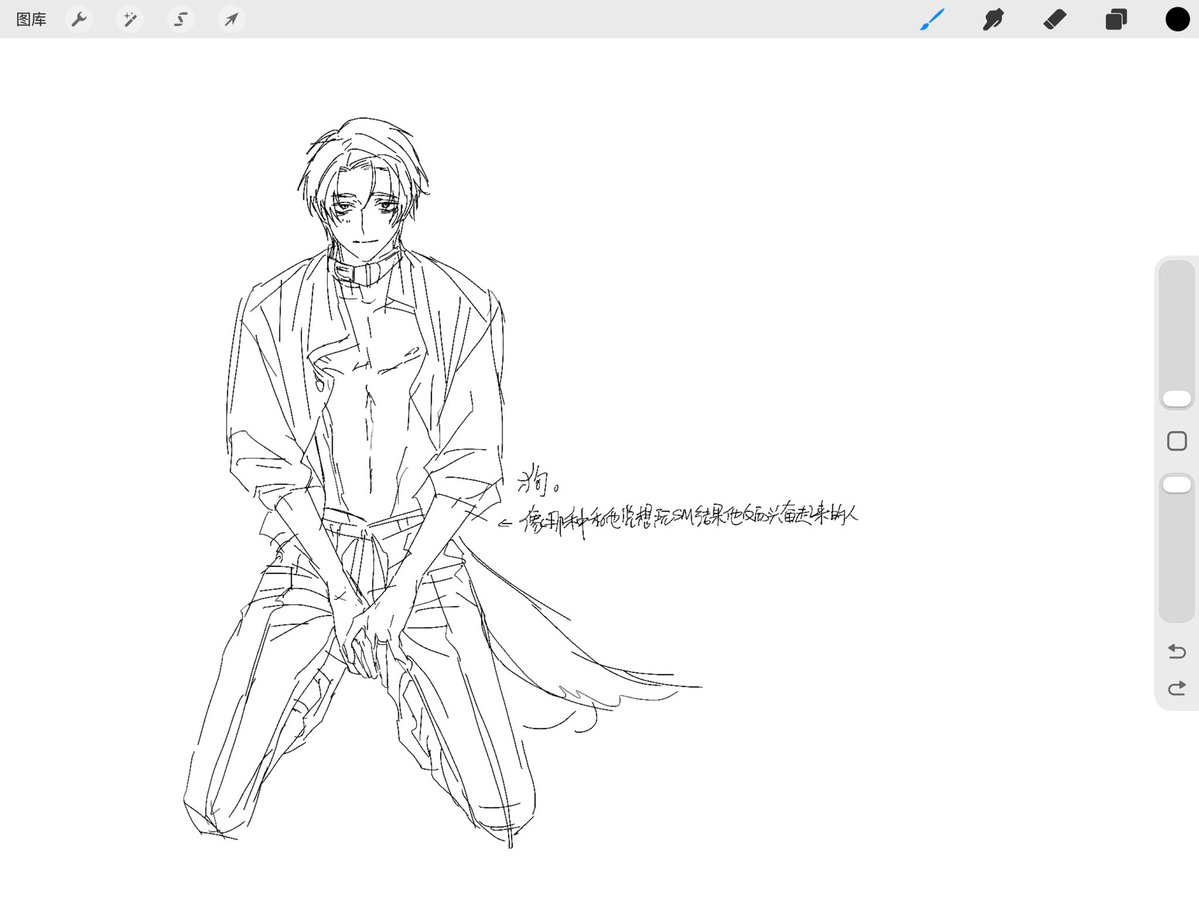
Task: Adjust the brush opacity slider handle
Action: coord(1177,484)
